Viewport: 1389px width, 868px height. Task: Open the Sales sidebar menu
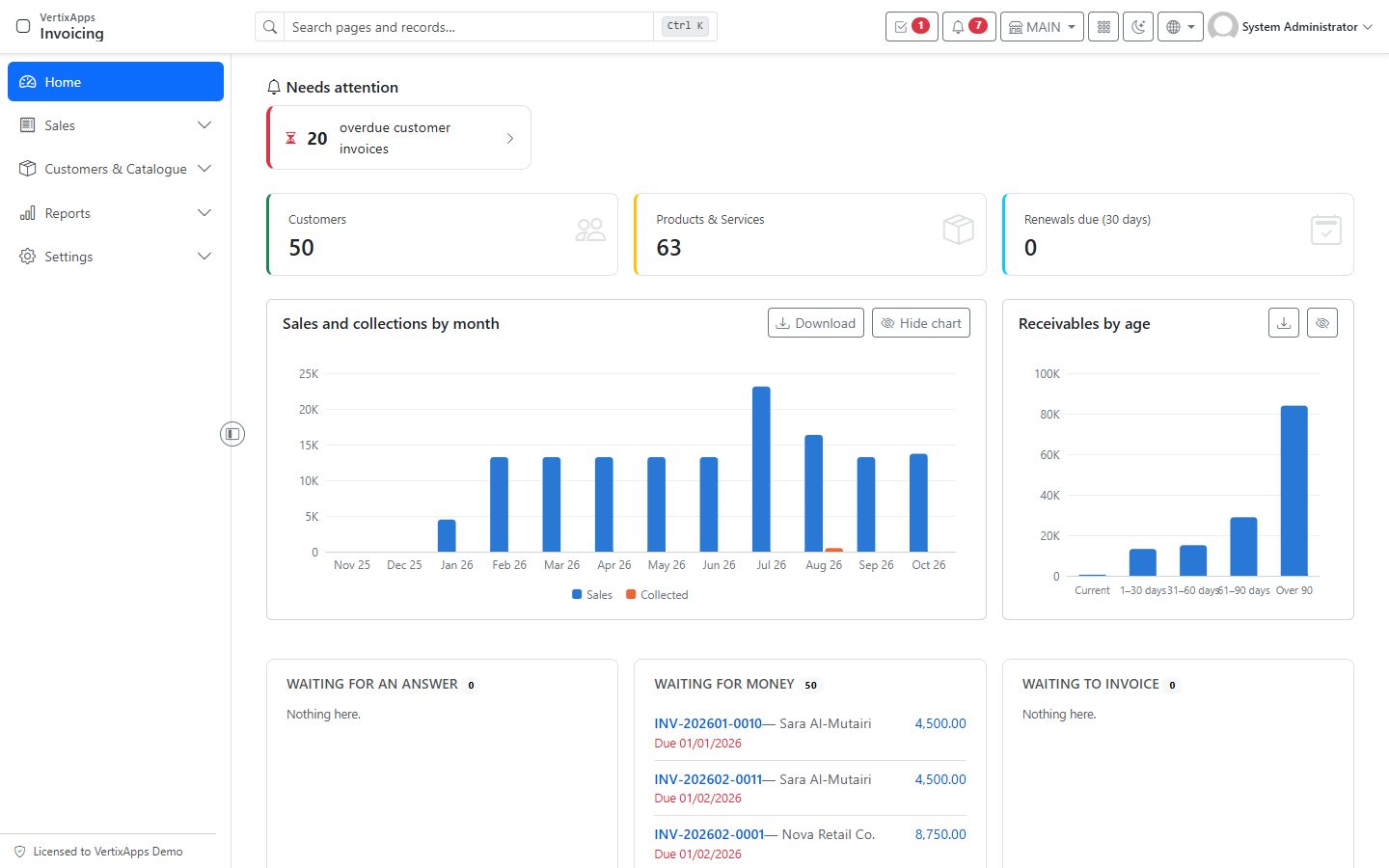(116, 125)
